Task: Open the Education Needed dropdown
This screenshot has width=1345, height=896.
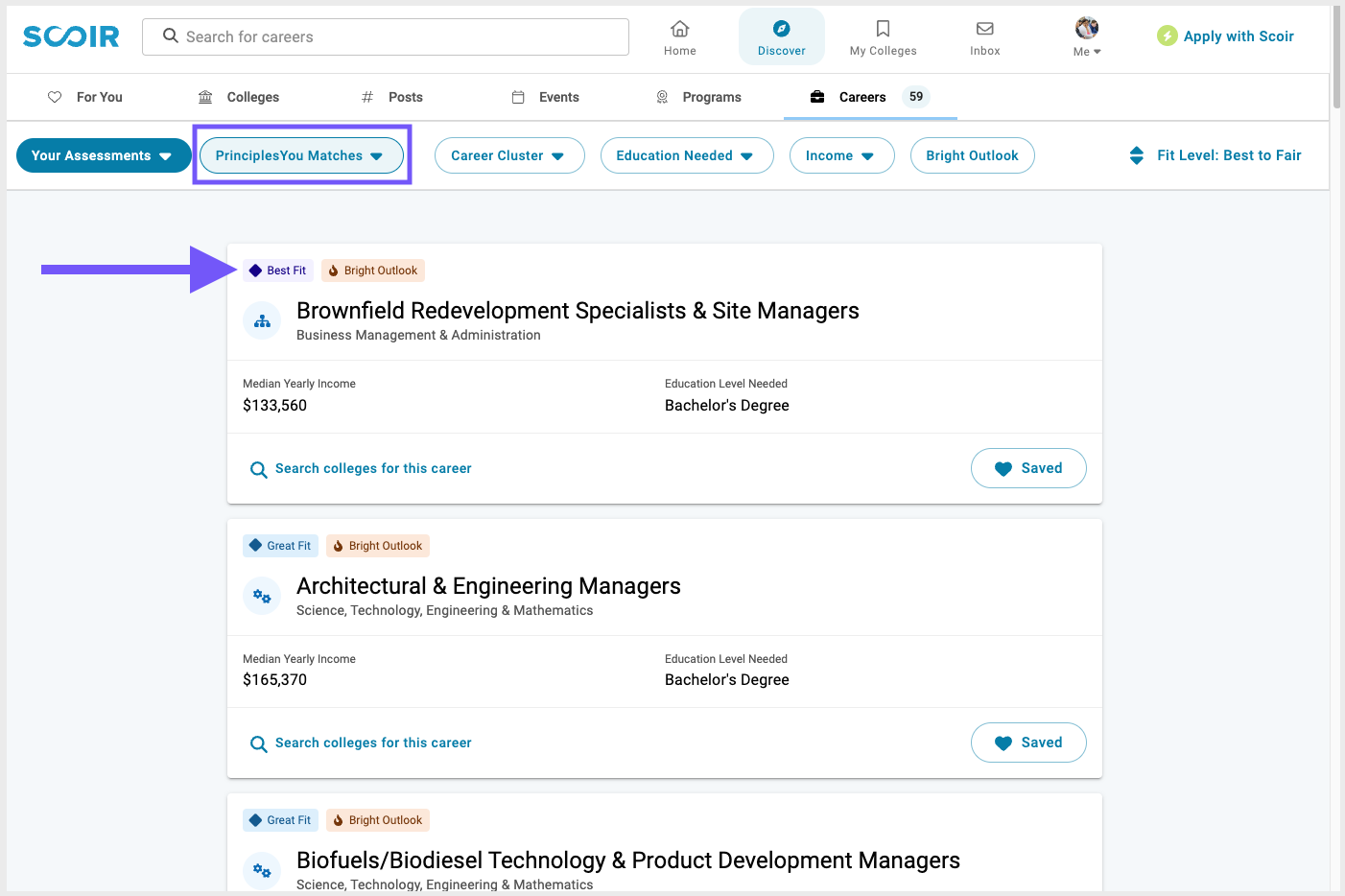Action: pos(687,154)
